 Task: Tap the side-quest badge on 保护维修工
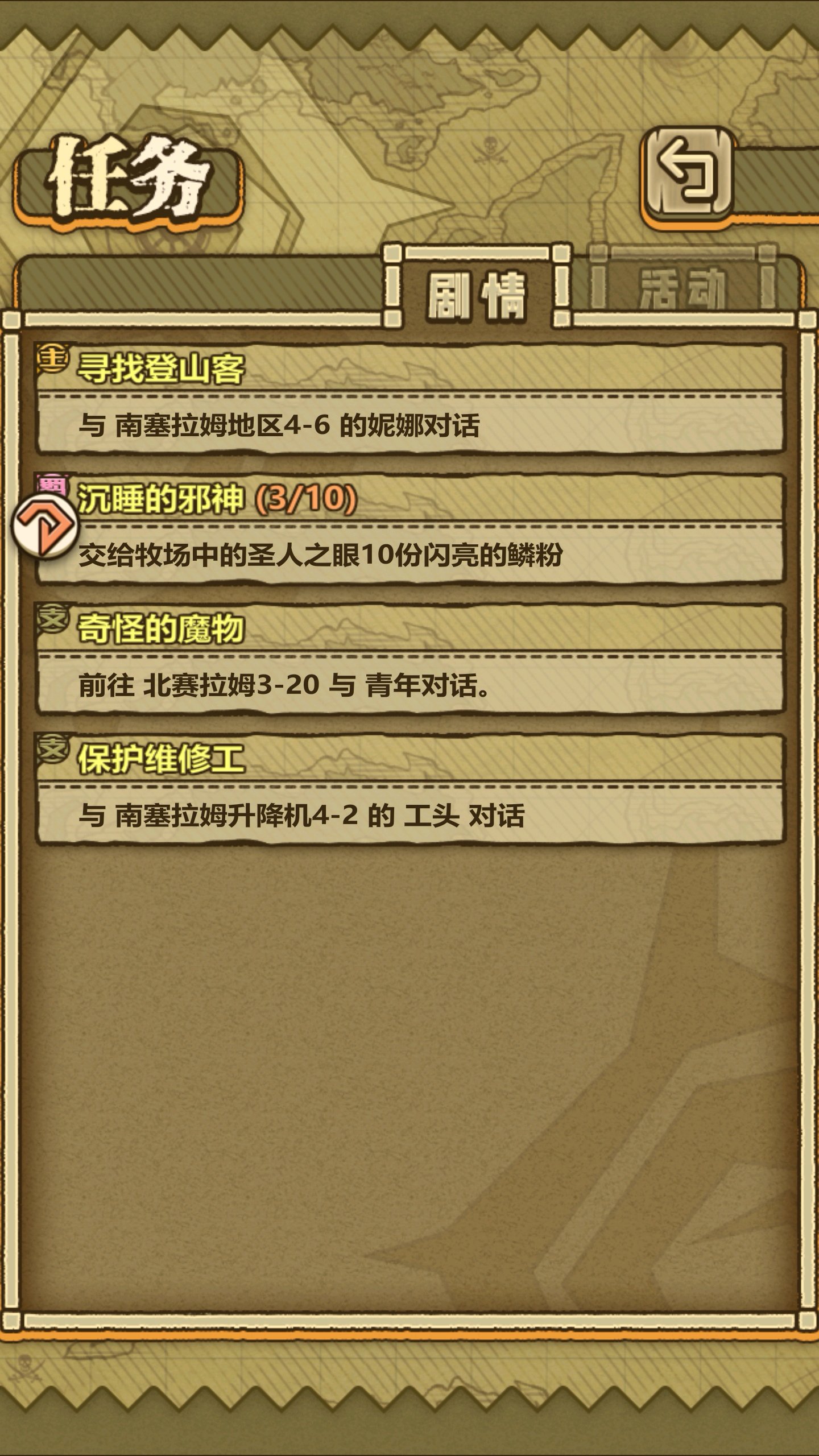[52, 748]
